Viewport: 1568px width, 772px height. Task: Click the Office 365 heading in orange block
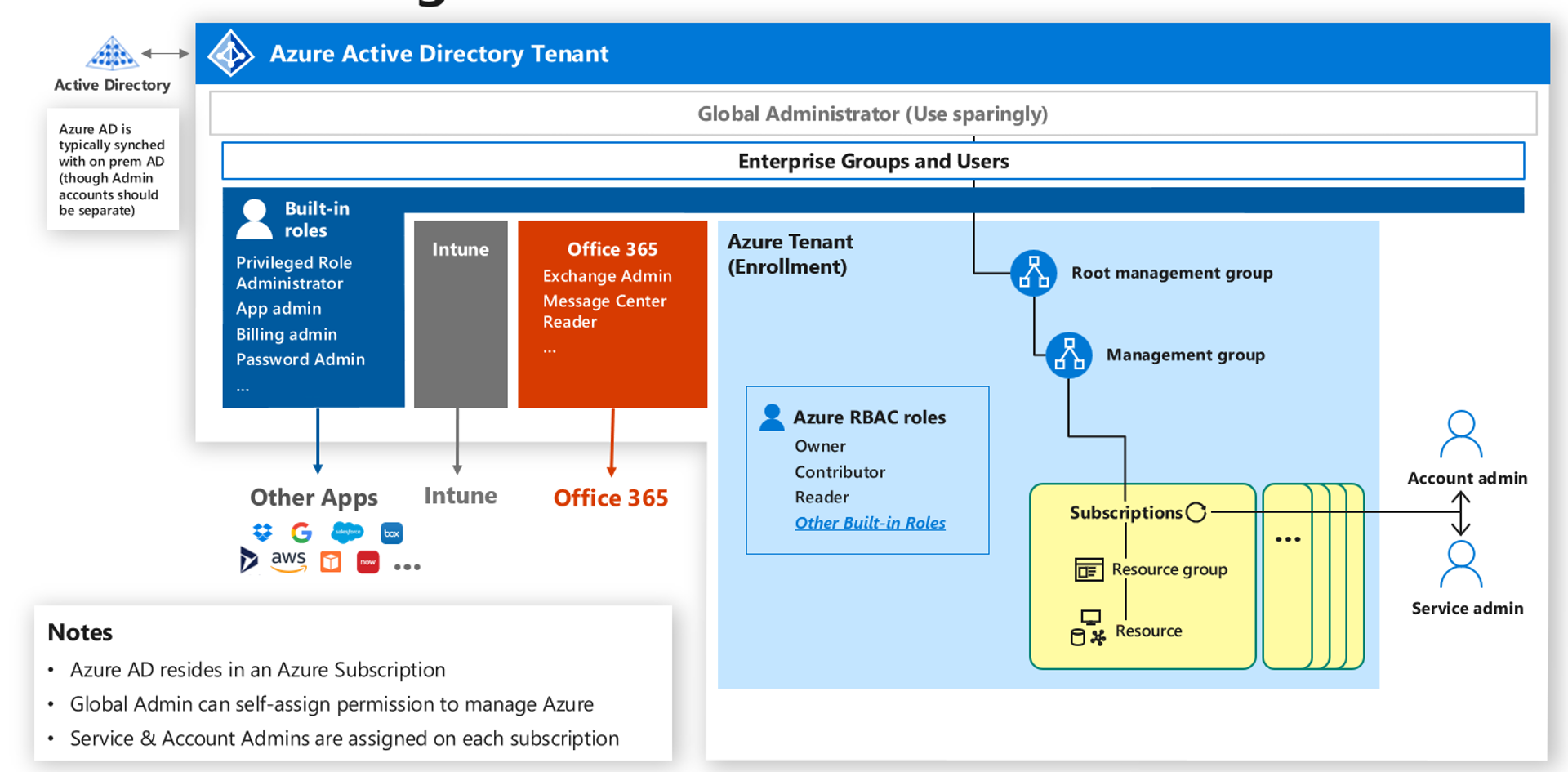(x=612, y=249)
